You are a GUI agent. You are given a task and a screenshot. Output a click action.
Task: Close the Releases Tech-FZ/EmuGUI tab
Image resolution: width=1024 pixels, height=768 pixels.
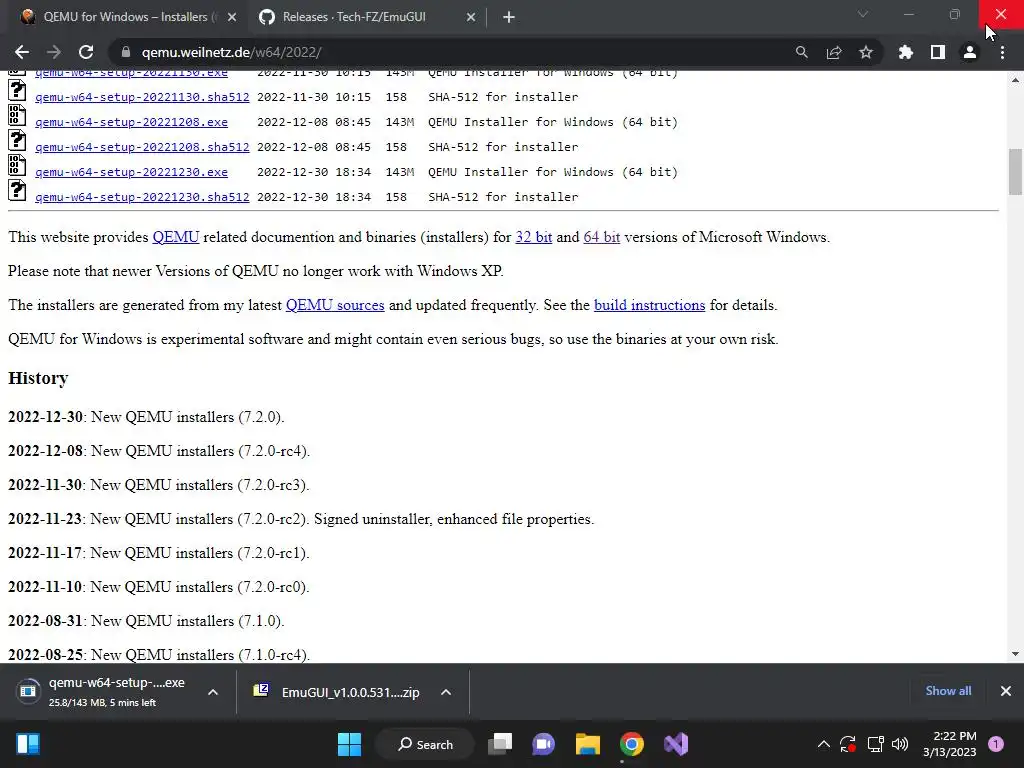tap(471, 17)
